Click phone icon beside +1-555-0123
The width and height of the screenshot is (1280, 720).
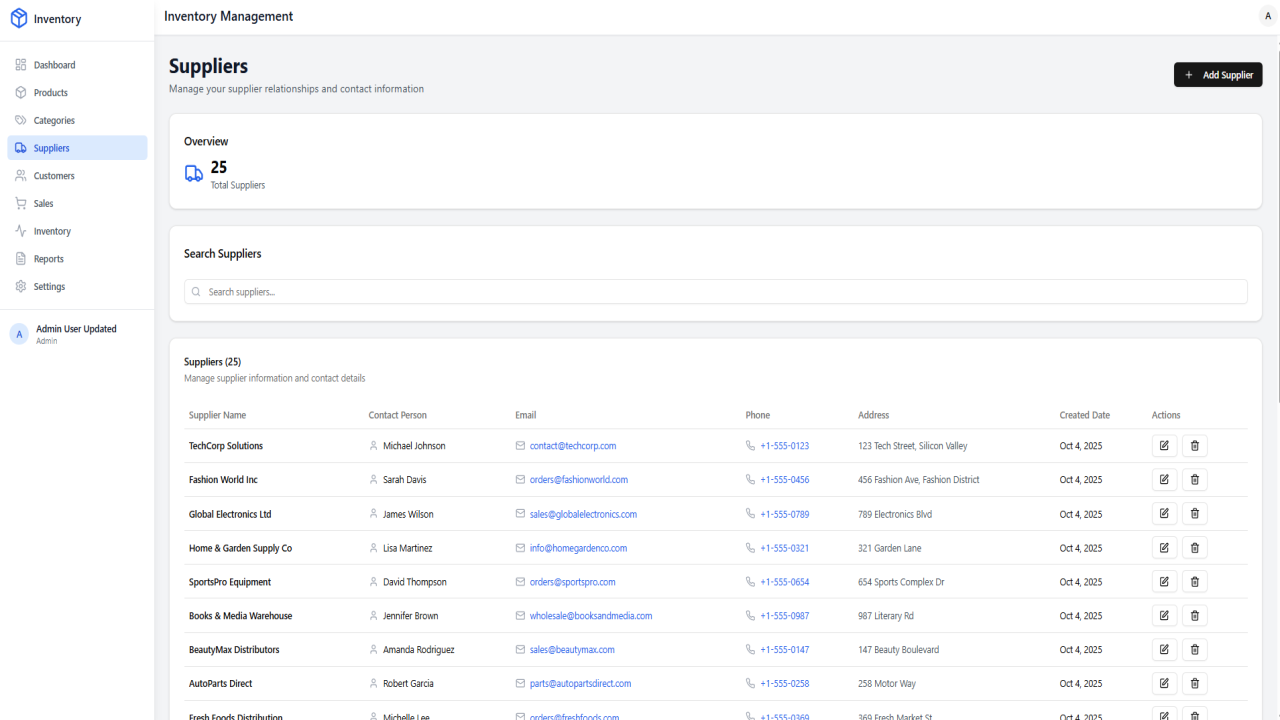750,446
